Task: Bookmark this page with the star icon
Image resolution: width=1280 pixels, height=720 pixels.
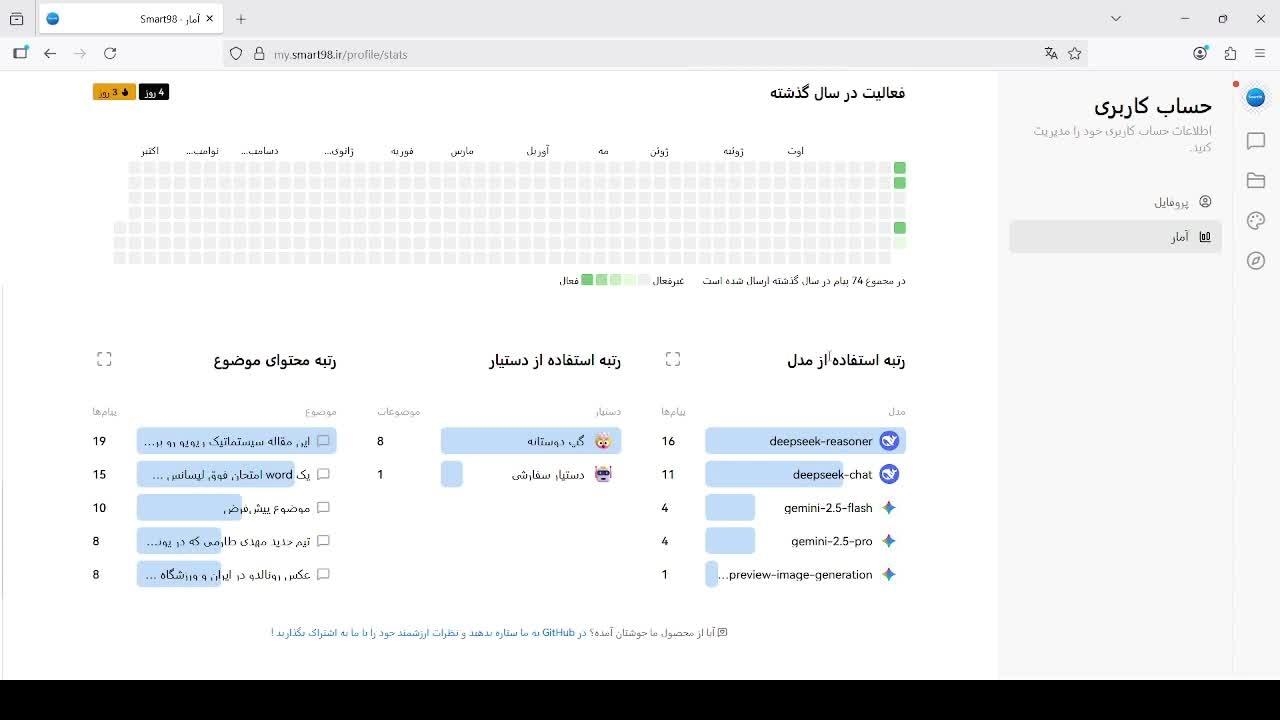Action: tap(1075, 54)
